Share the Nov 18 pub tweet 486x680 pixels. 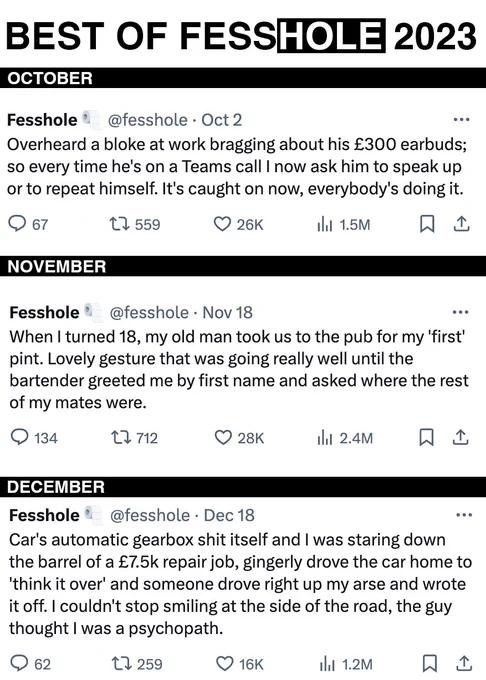(460, 437)
